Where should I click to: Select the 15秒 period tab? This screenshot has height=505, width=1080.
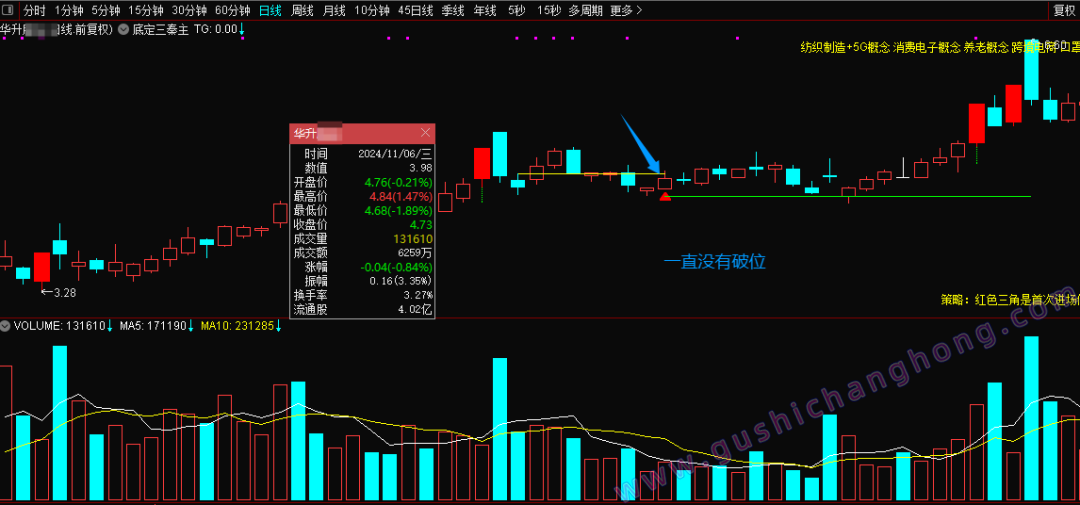[549, 10]
